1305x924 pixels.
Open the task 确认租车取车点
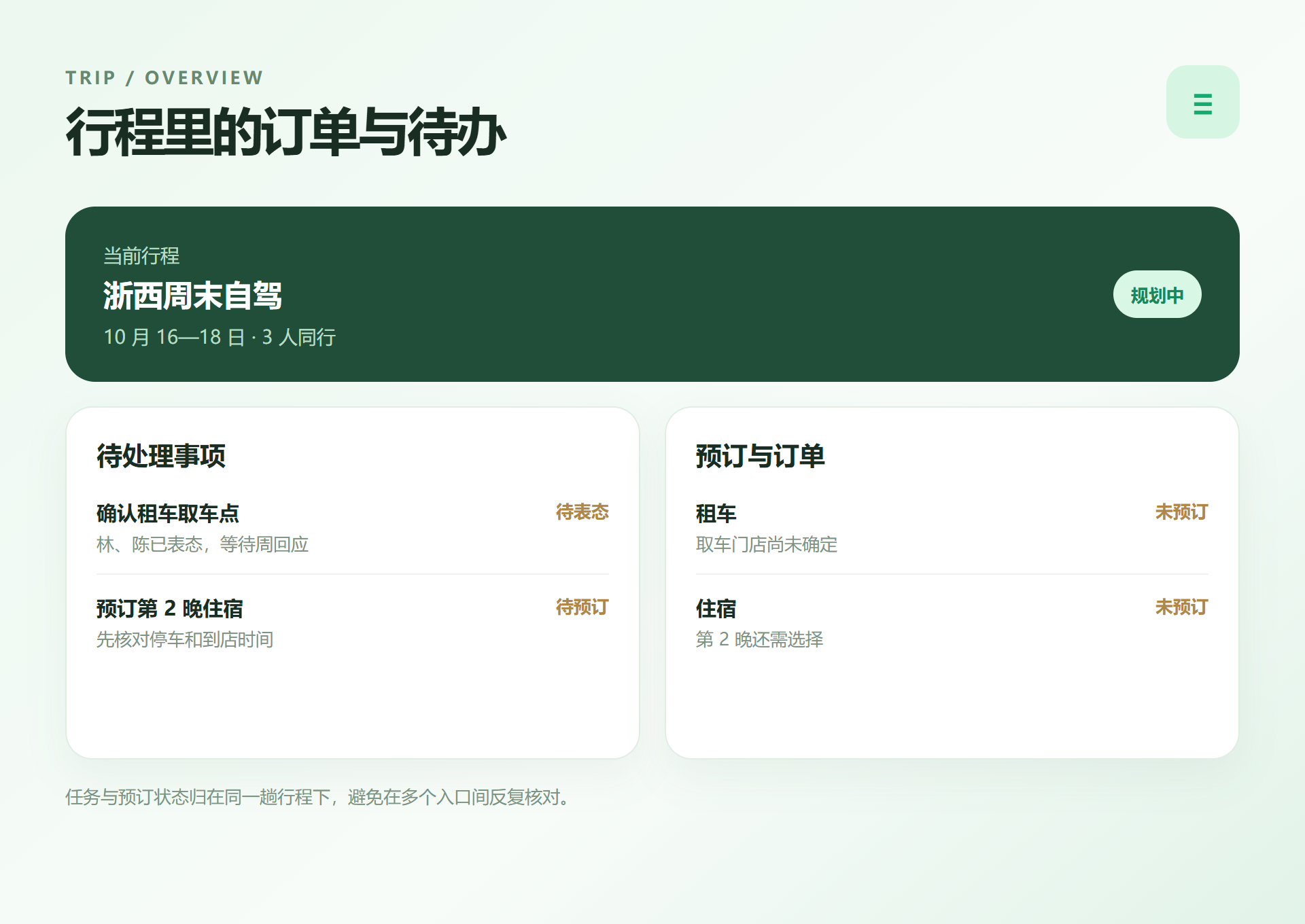click(x=168, y=513)
